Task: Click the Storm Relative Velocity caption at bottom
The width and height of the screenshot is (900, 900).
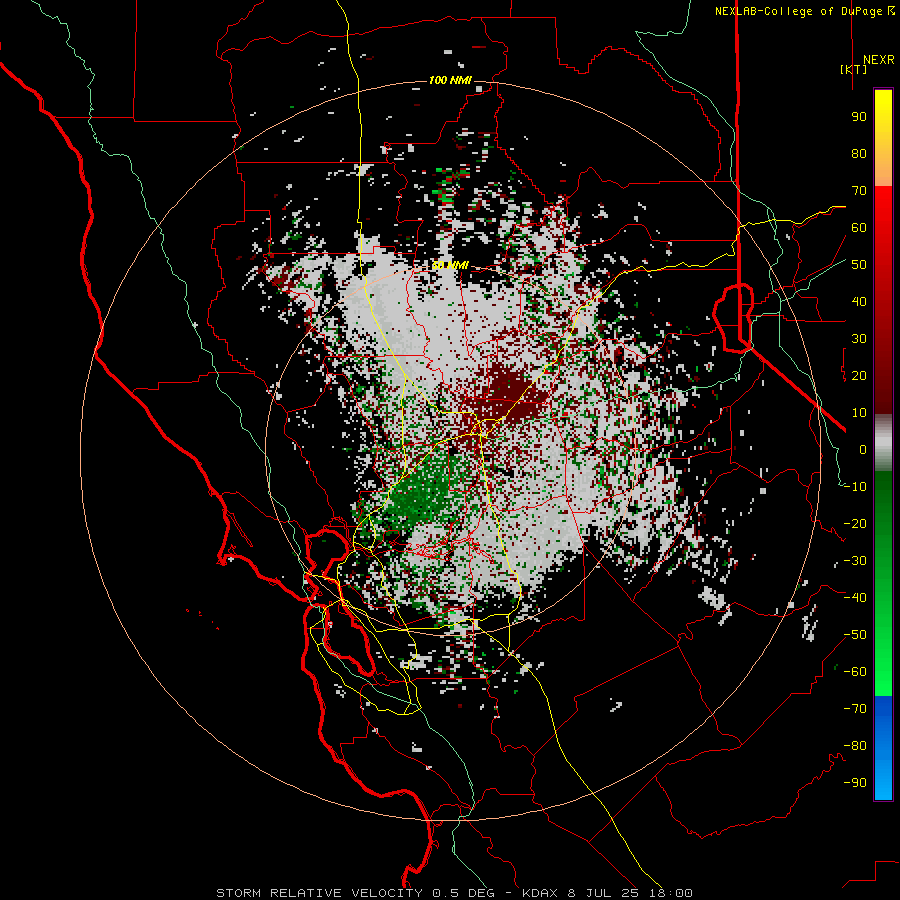Action: (454, 893)
